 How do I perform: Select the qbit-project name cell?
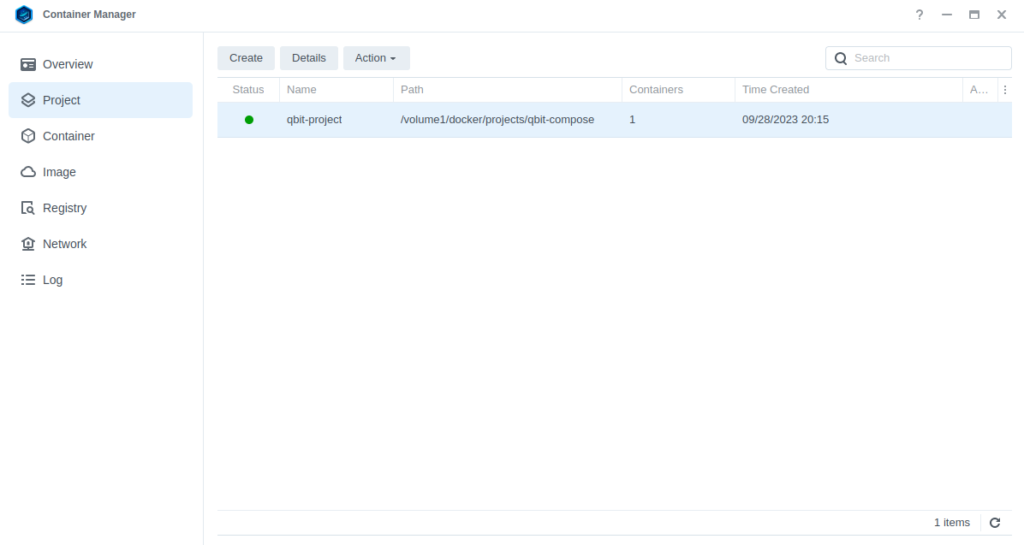pos(314,119)
